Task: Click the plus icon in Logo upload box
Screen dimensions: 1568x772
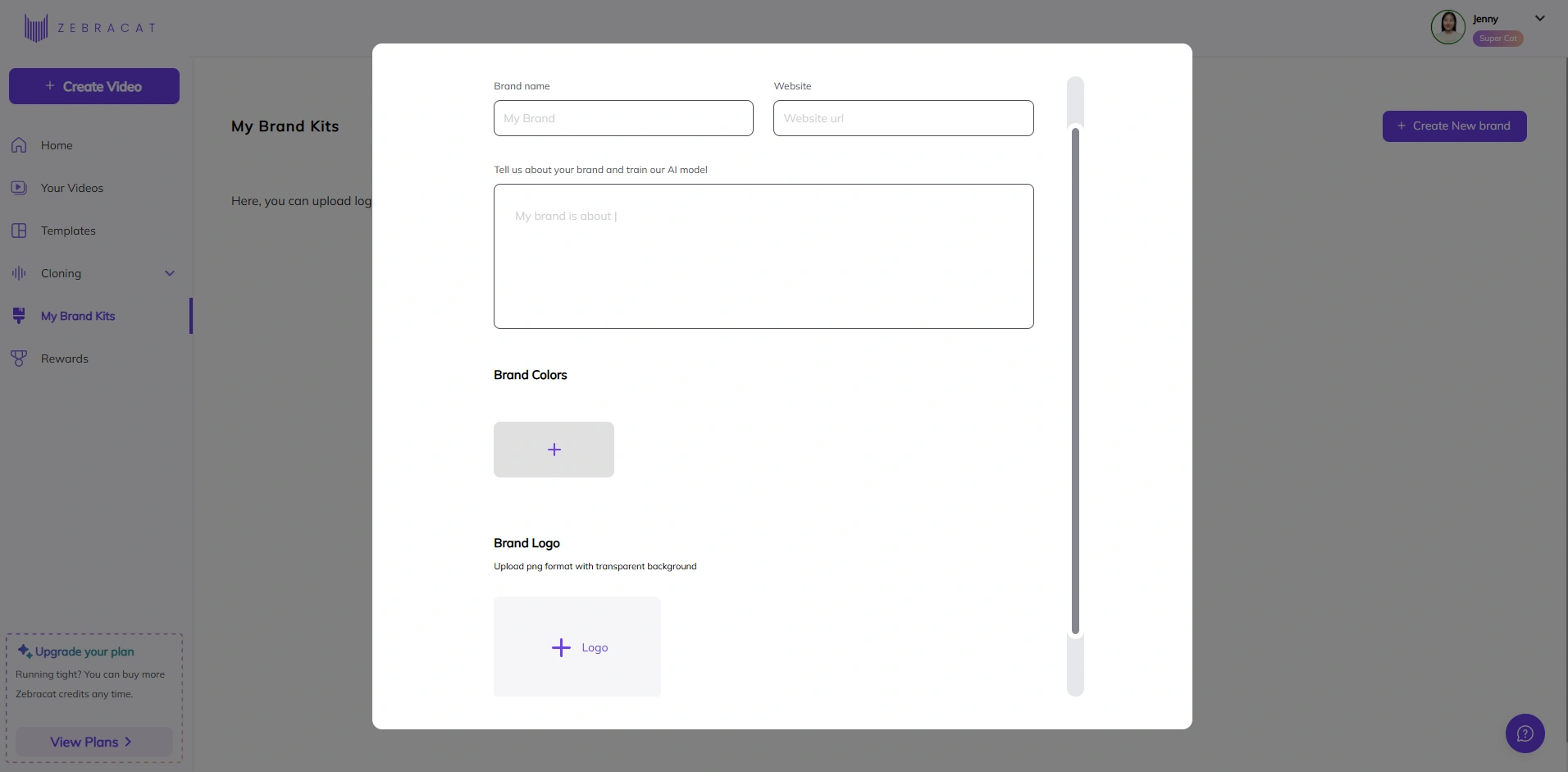Action: (x=561, y=647)
